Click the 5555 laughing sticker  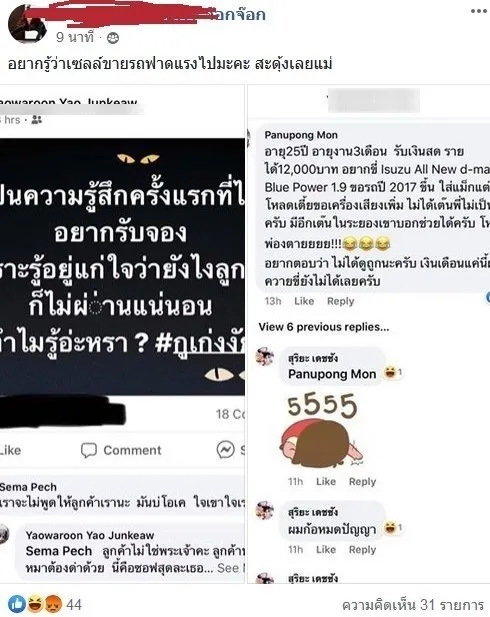323,431
